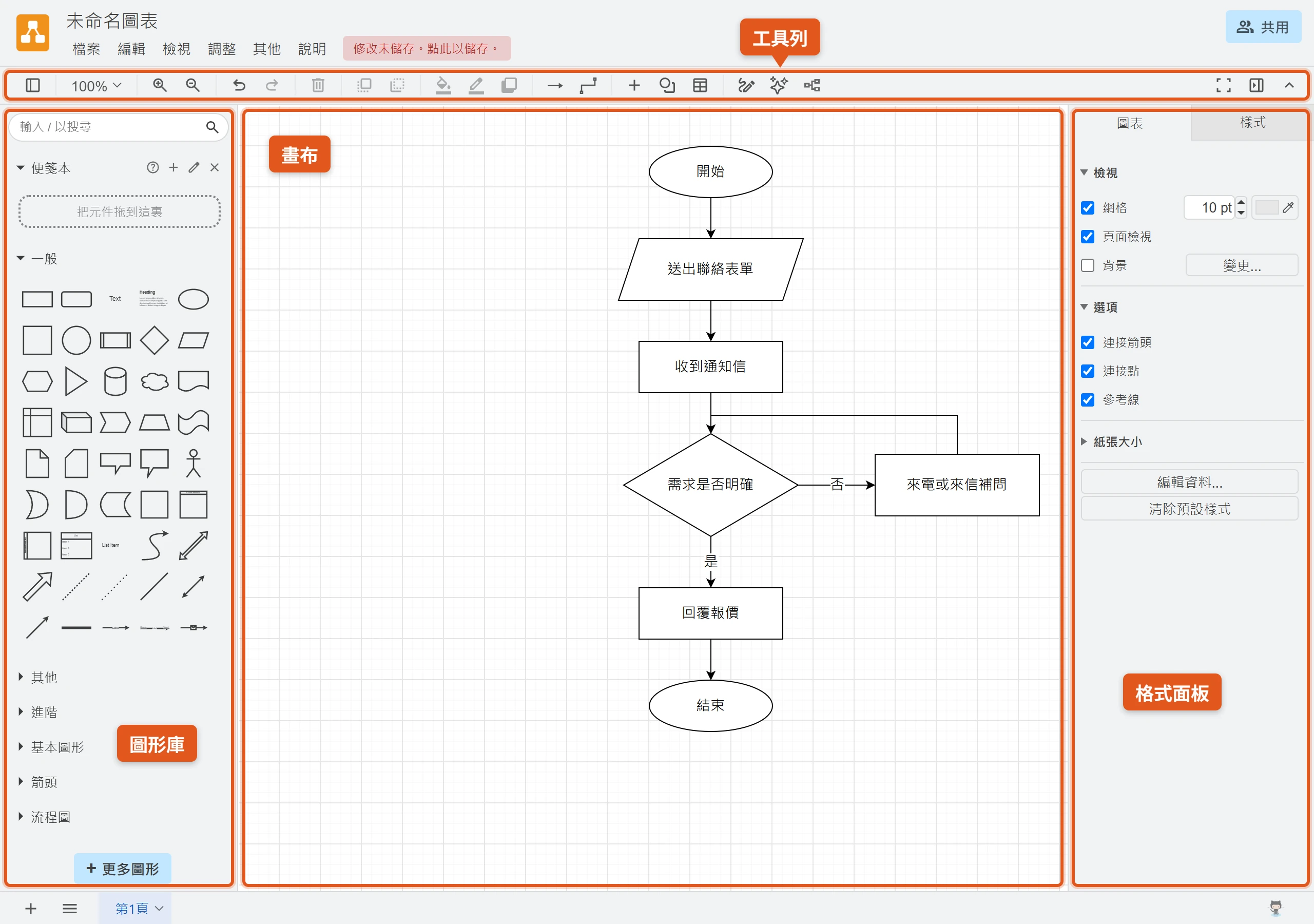Viewport: 1314px width, 924px height.
Task: Open the 調整 menu
Action: click(x=222, y=49)
